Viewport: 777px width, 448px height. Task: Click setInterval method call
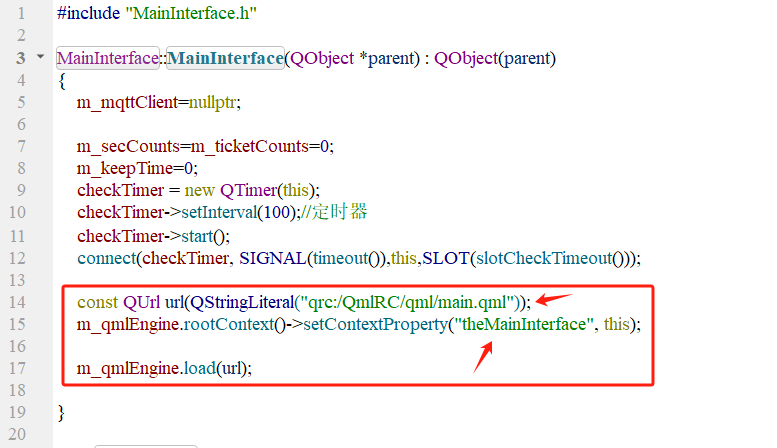220,213
